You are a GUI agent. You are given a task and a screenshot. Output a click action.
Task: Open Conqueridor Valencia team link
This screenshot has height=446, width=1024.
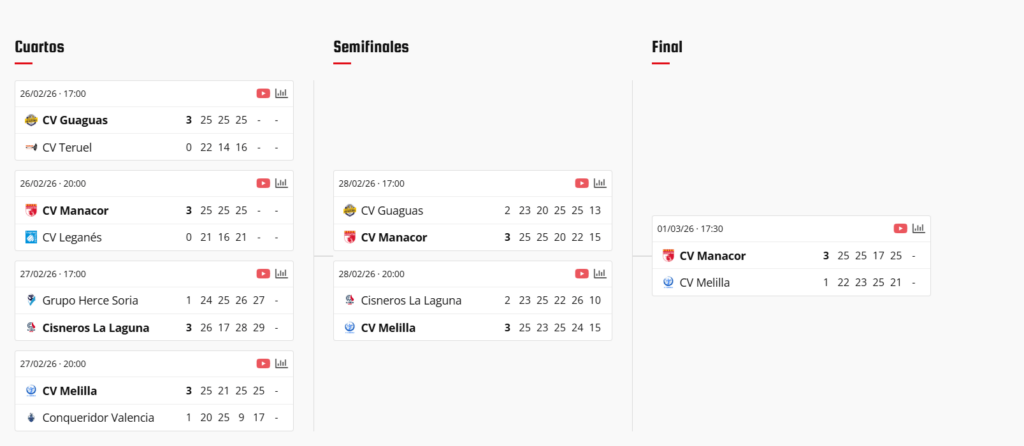click(96, 417)
